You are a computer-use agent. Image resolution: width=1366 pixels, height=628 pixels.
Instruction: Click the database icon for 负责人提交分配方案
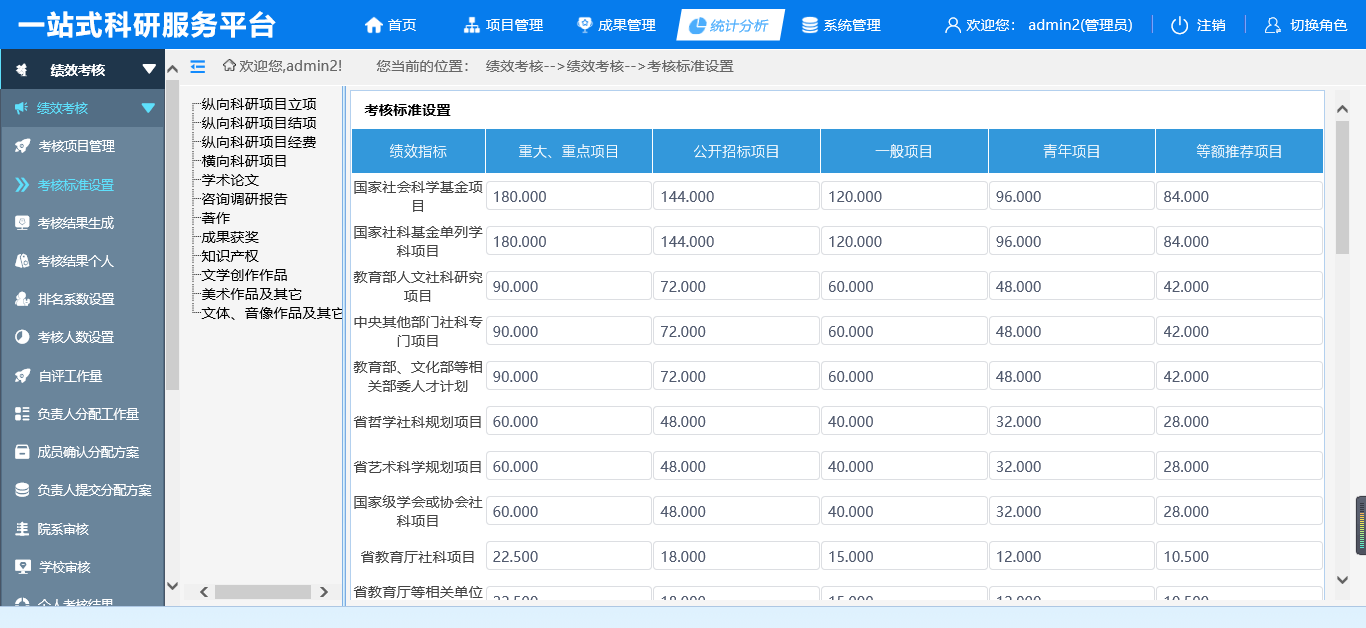coord(22,490)
